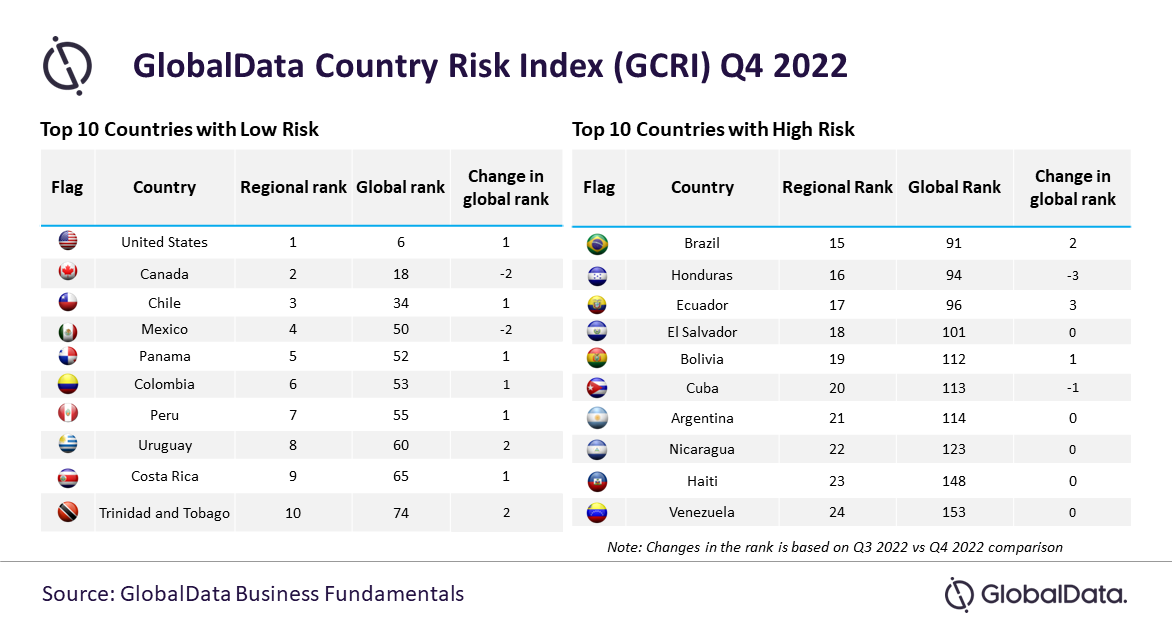Select the Trinidad and Tobago flag
This screenshot has height=628, width=1172.
point(68,512)
